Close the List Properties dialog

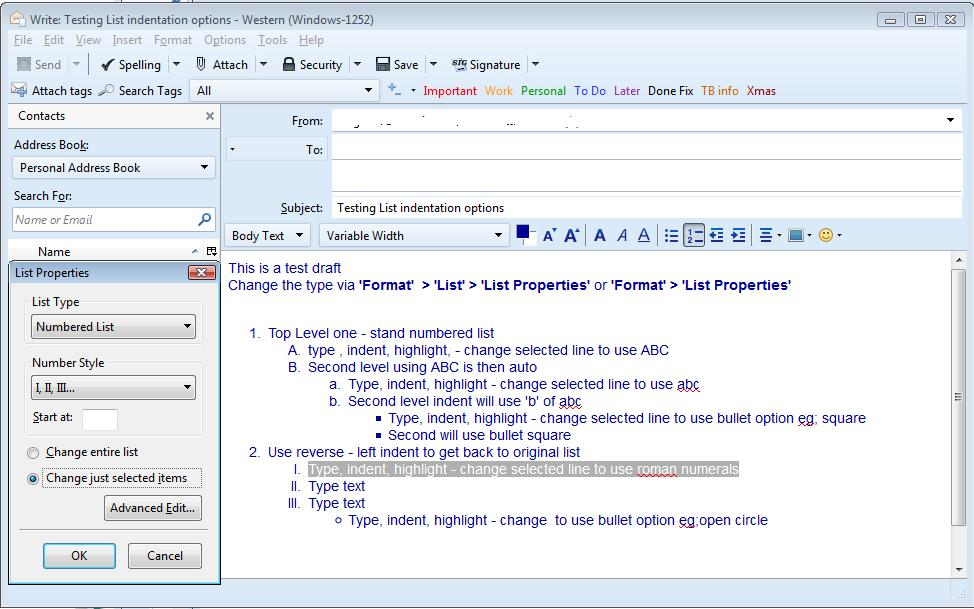click(201, 272)
